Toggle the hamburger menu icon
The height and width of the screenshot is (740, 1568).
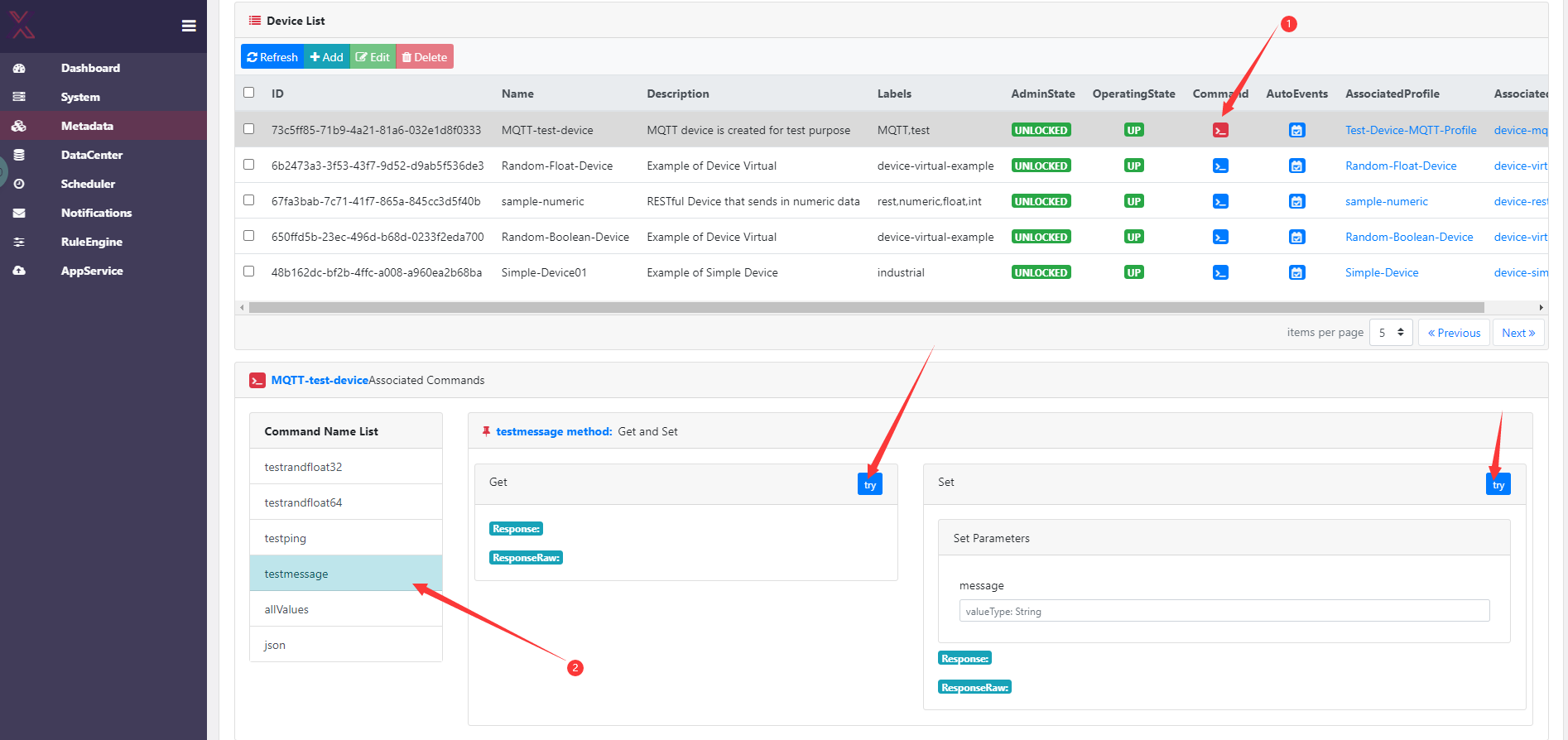click(189, 26)
